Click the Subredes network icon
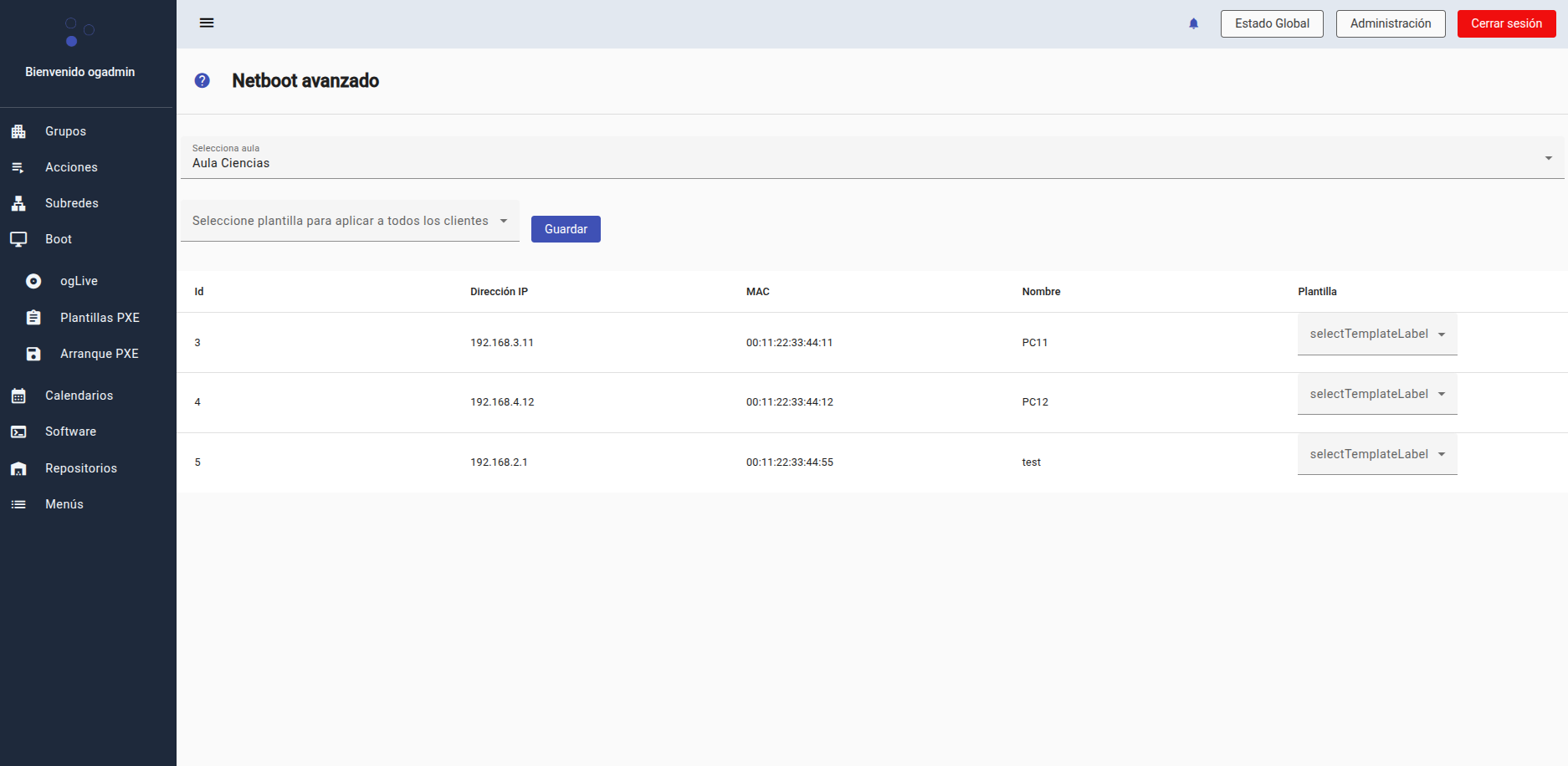The width and height of the screenshot is (1568, 766). (18, 203)
